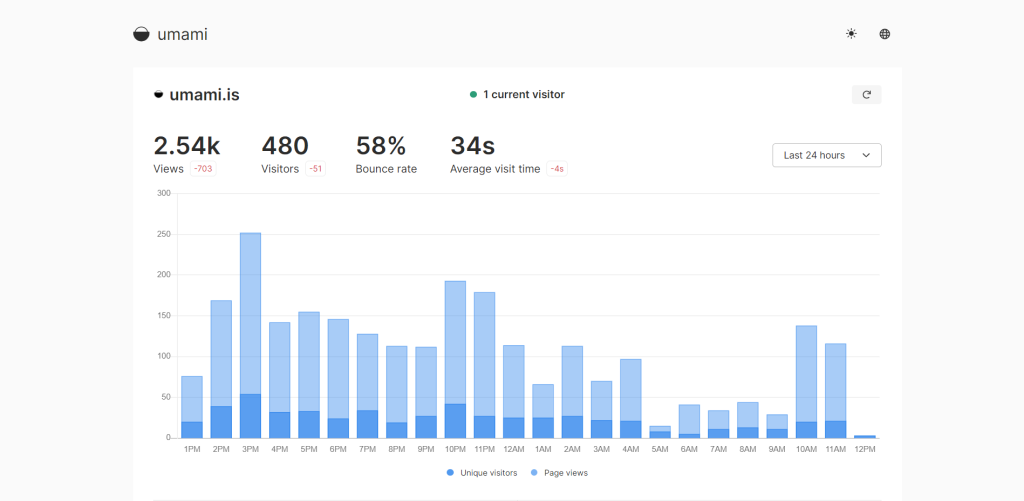Click the 58% Bounce rate value
Screen dimensions: 1024x501
coord(381,146)
